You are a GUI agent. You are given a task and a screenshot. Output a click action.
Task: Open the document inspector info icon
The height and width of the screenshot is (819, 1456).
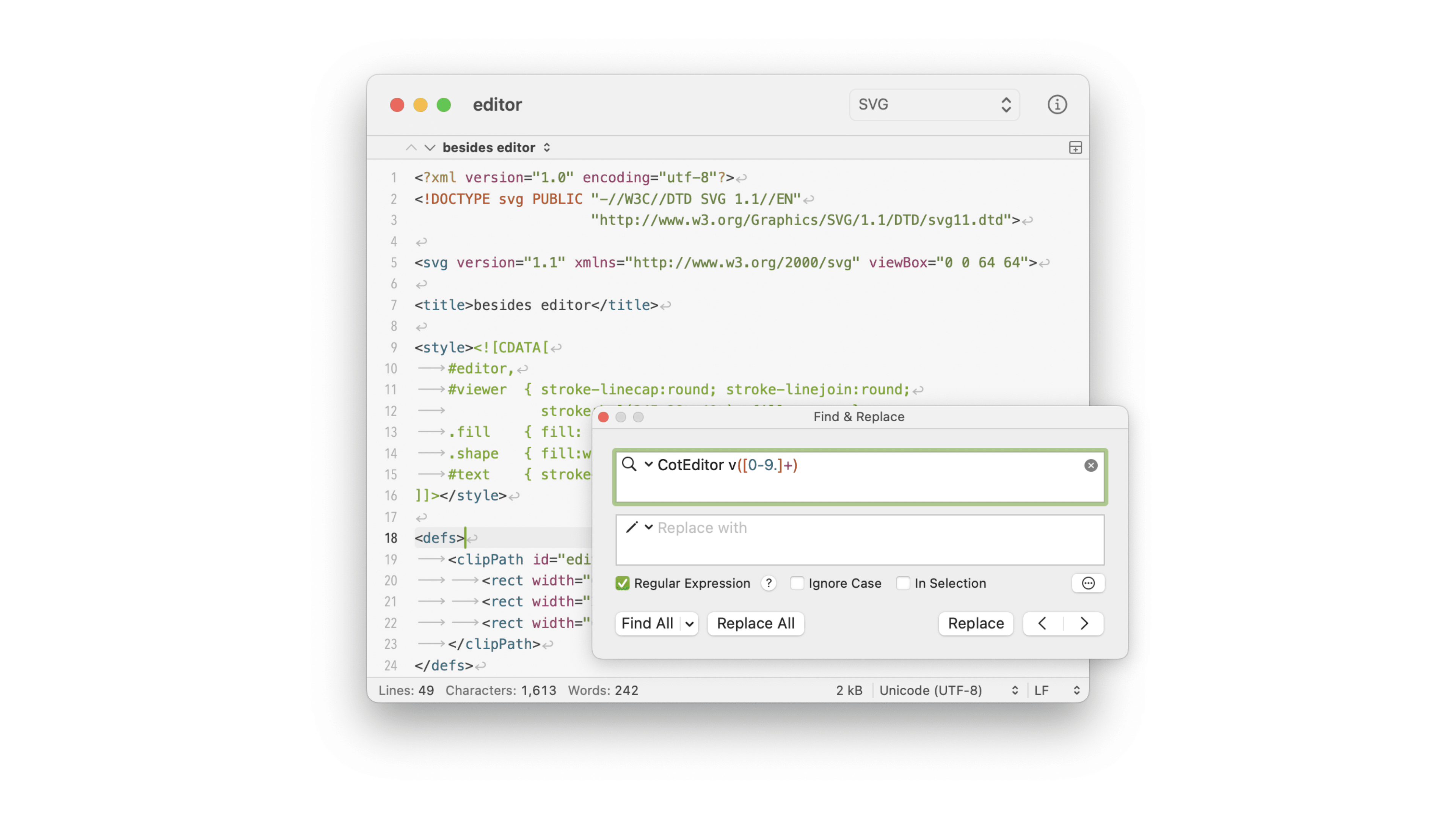coord(1057,105)
